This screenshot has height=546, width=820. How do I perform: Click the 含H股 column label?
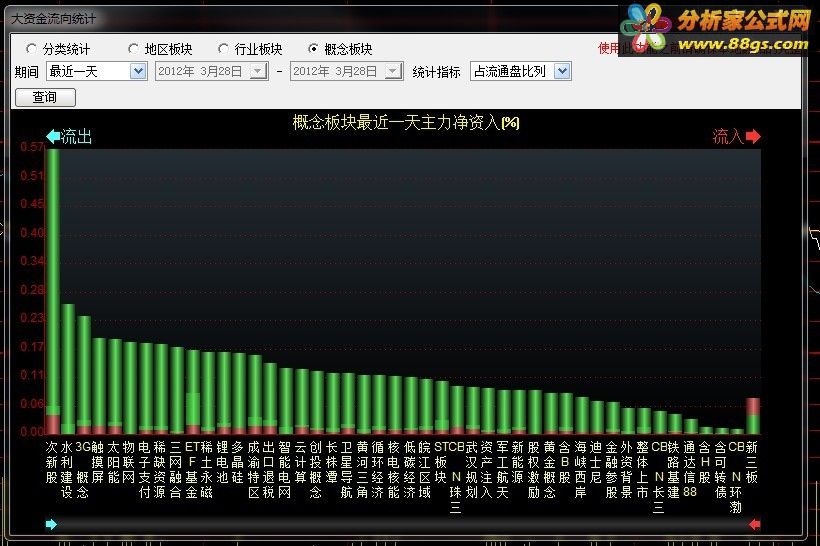[x=705, y=462]
